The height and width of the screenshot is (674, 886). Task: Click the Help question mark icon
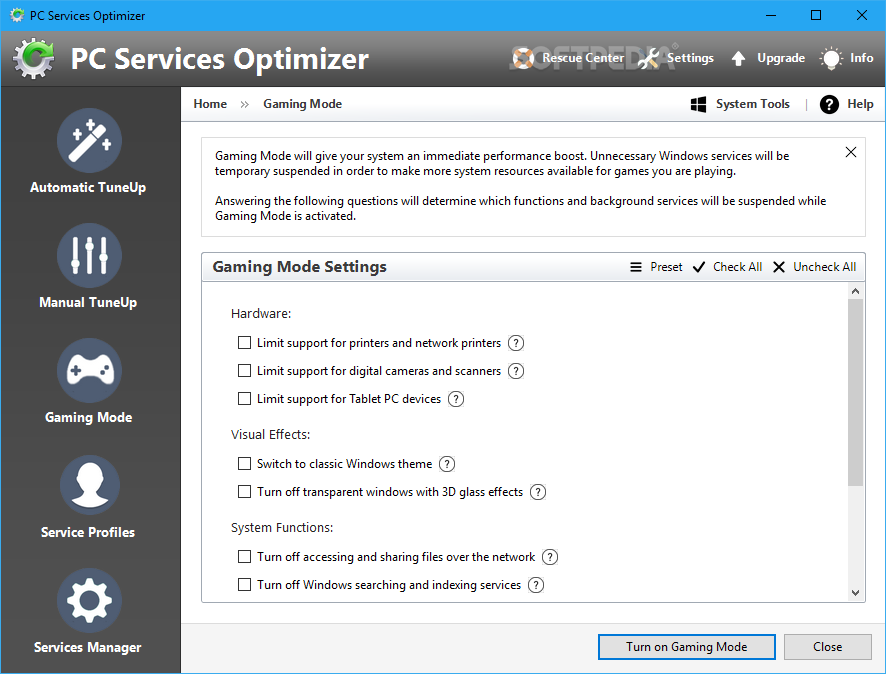tap(829, 104)
